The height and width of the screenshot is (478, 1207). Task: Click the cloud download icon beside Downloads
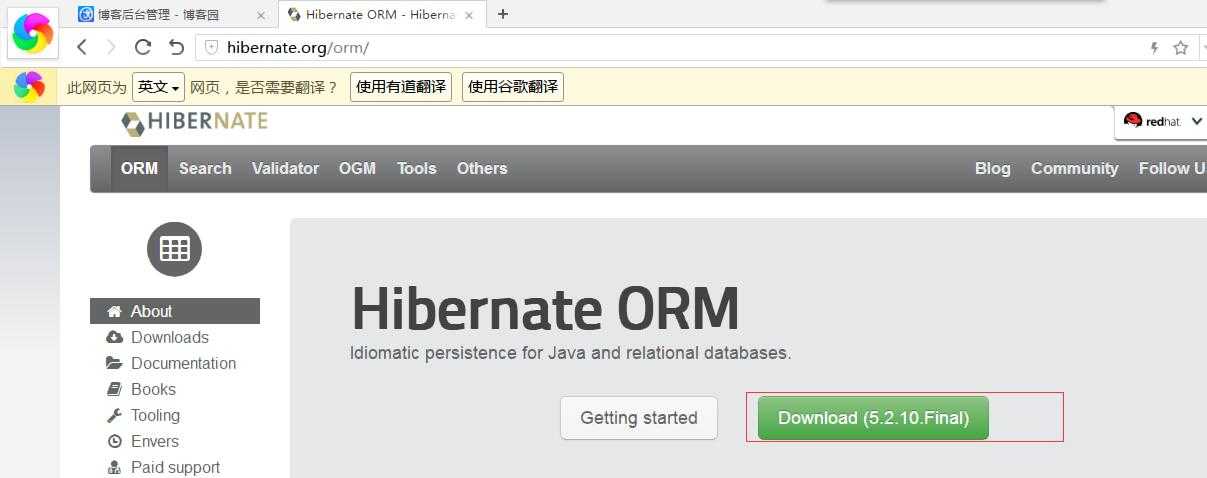(x=114, y=337)
